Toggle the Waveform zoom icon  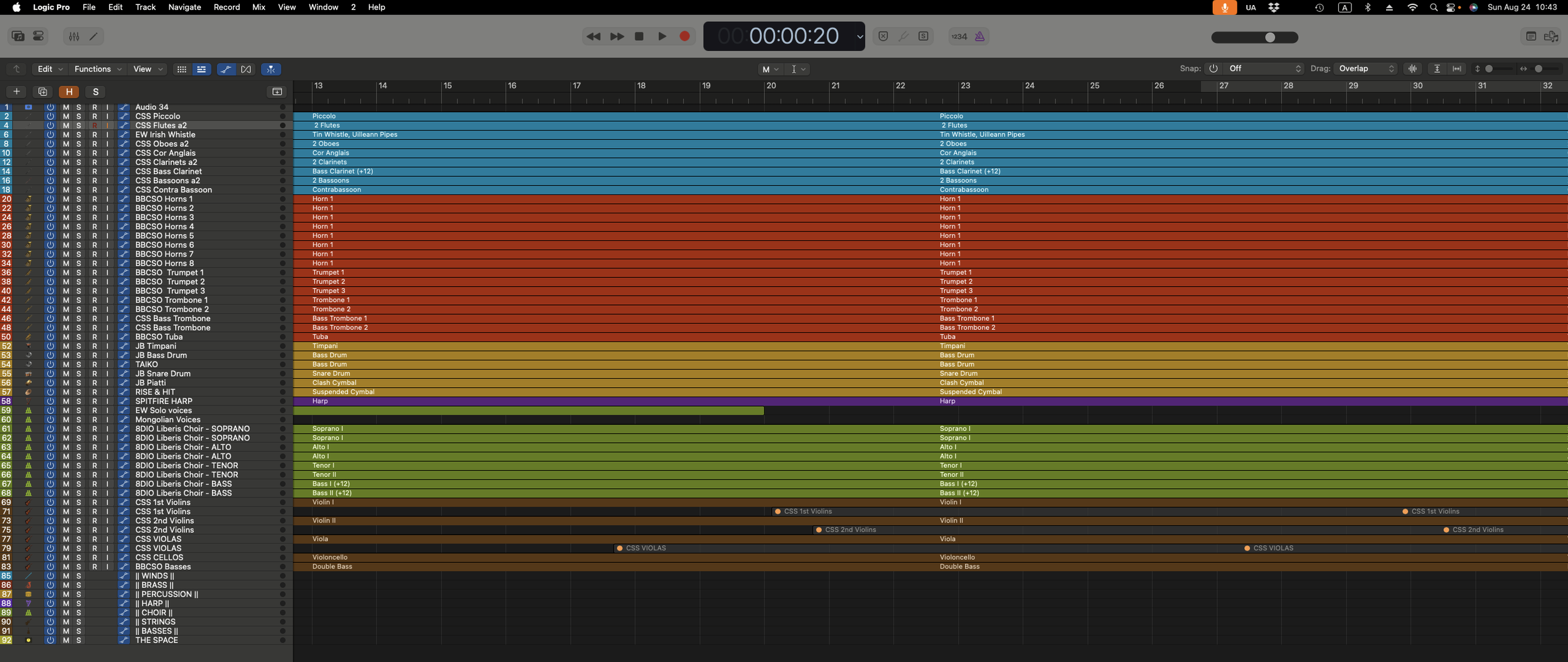(1412, 69)
